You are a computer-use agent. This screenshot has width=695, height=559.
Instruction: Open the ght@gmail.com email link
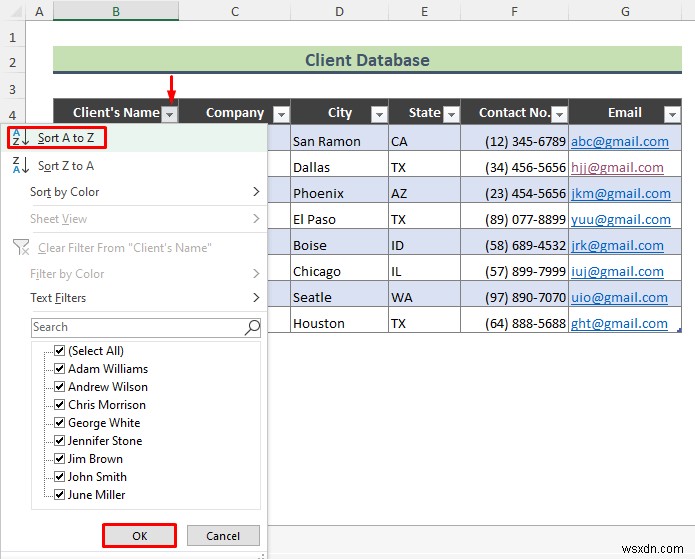[x=619, y=323]
